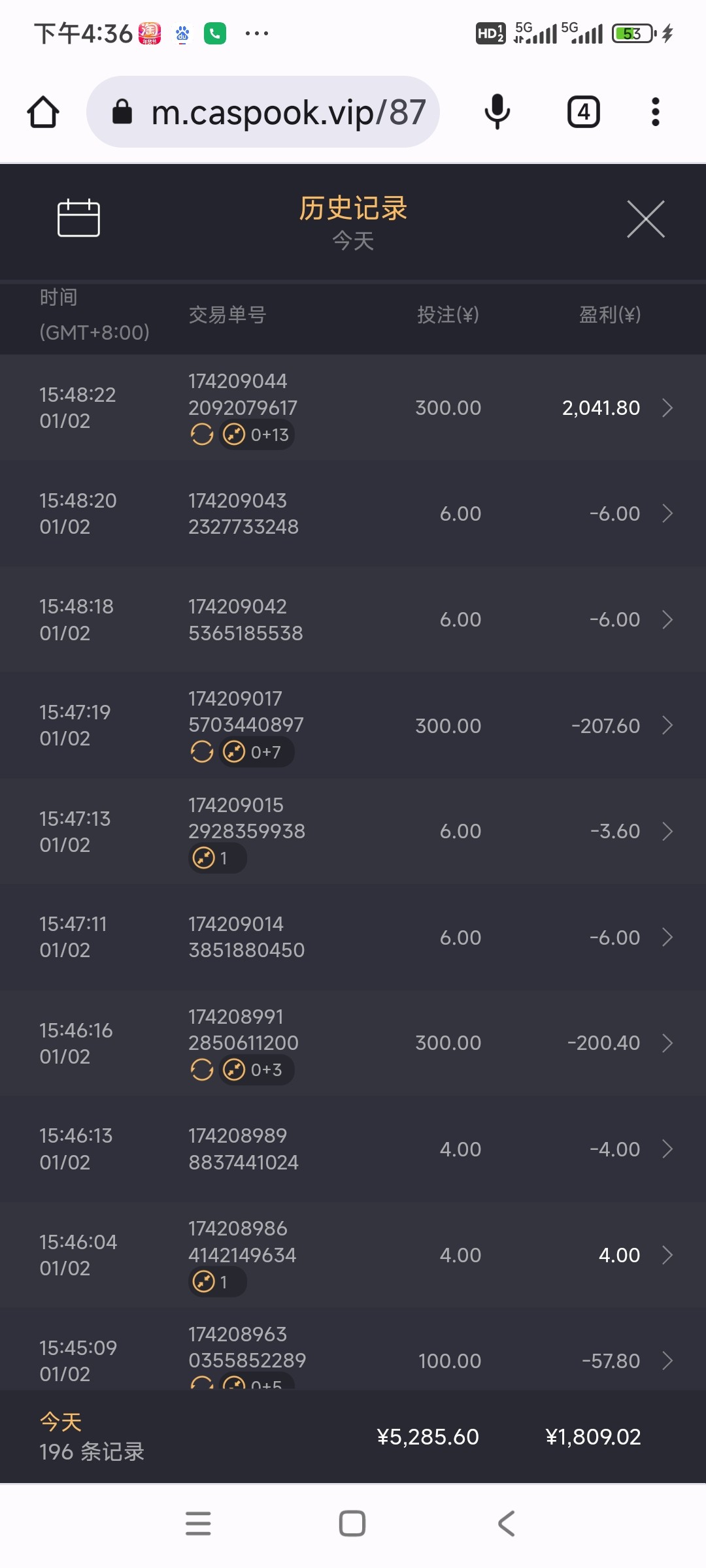This screenshot has height=1568, width=706.
Task: Close the history records panel
Action: click(645, 219)
